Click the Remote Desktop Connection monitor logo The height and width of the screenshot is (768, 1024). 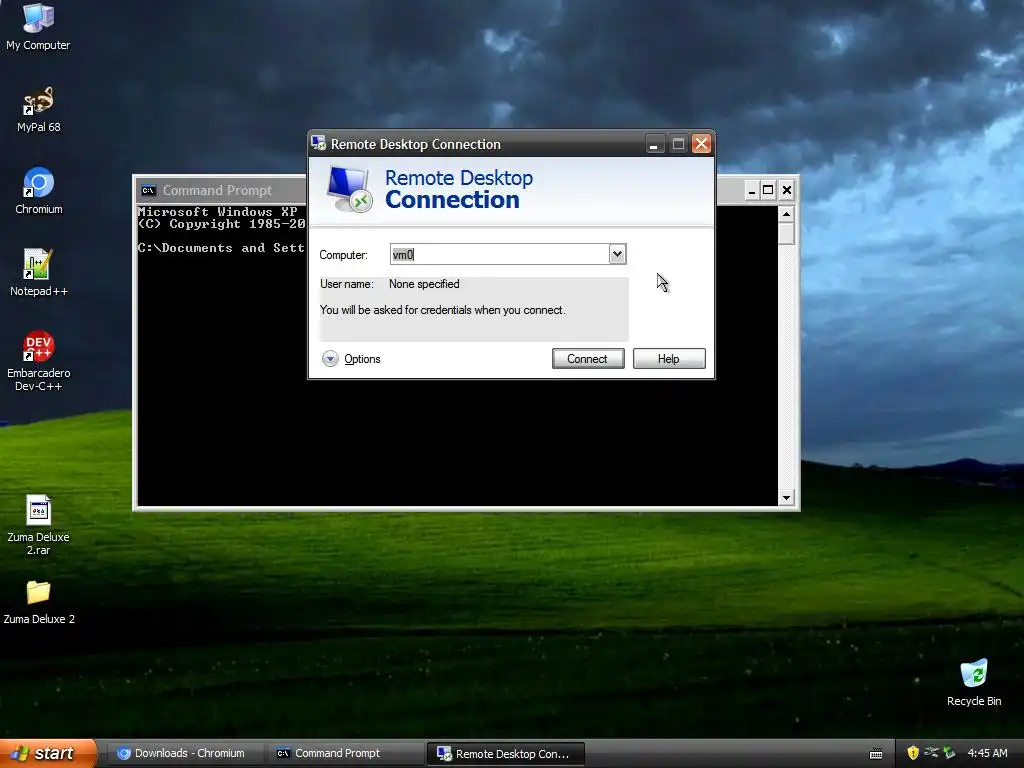coord(349,189)
